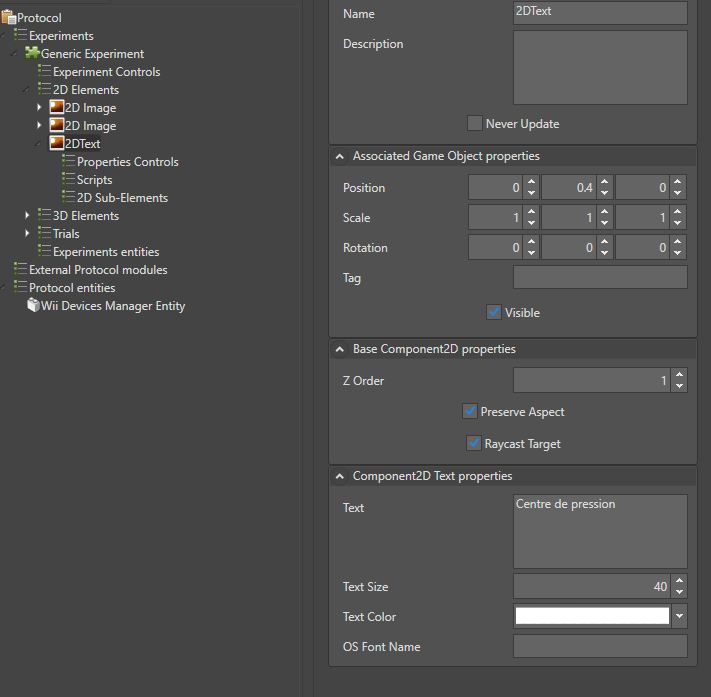Increase the Text Size value

coord(679,580)
